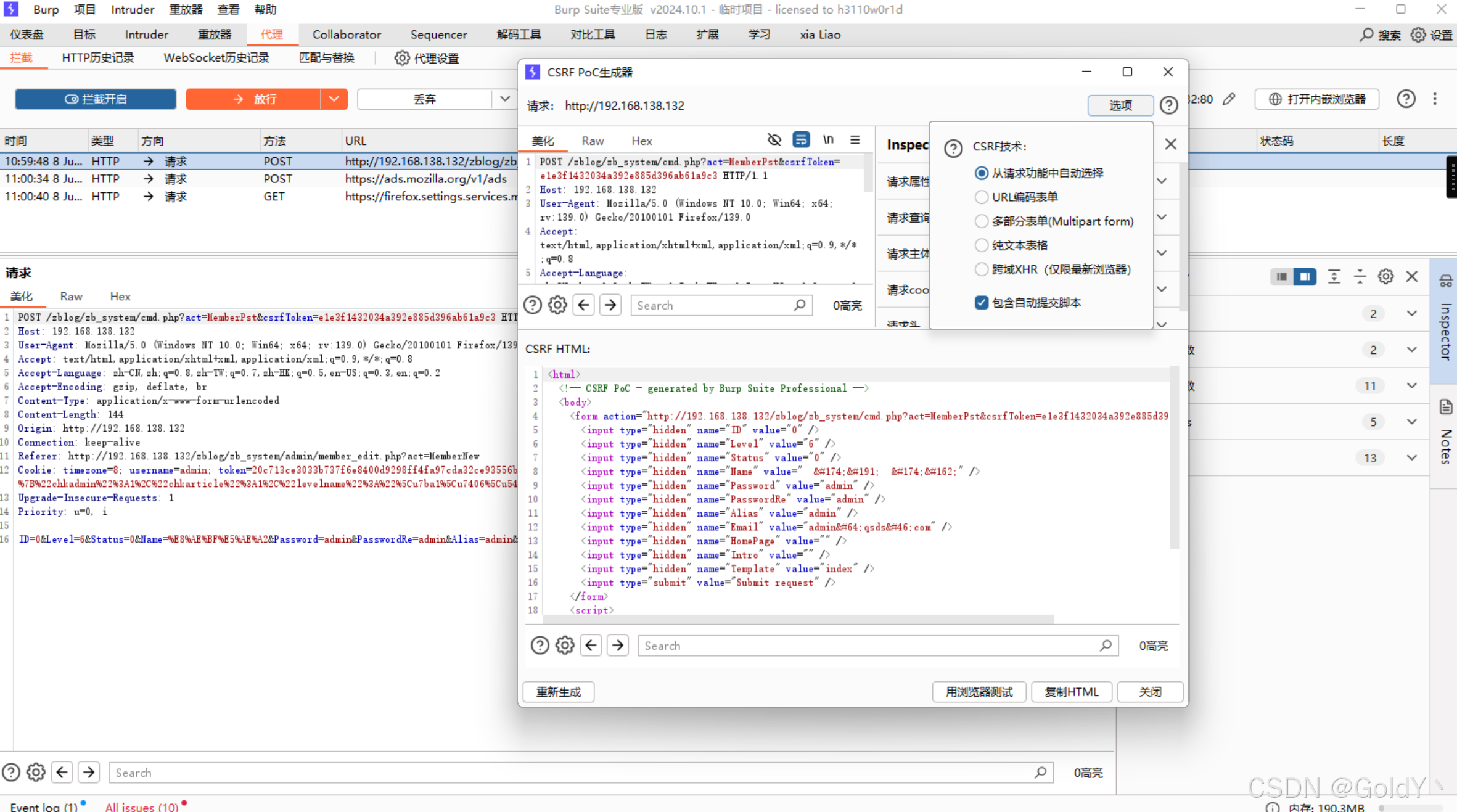Open dropdown arrow beside 放行 button
The width and height of the screenshot is (1457, 812).
(x=334, y=99)
